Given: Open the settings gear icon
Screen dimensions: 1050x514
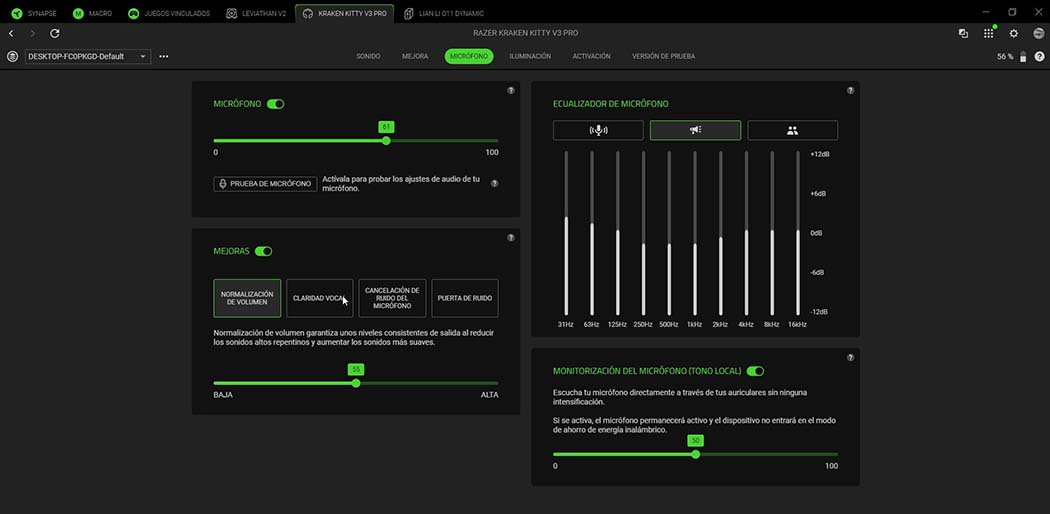Looking at the screenshot, I should (1014, 33).
